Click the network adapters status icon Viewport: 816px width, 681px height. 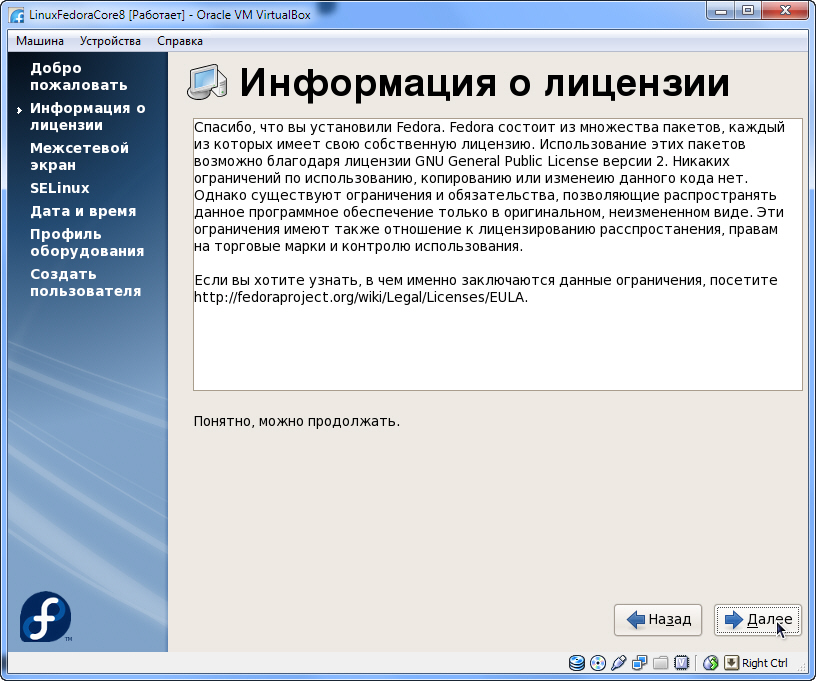pos(640,663)
